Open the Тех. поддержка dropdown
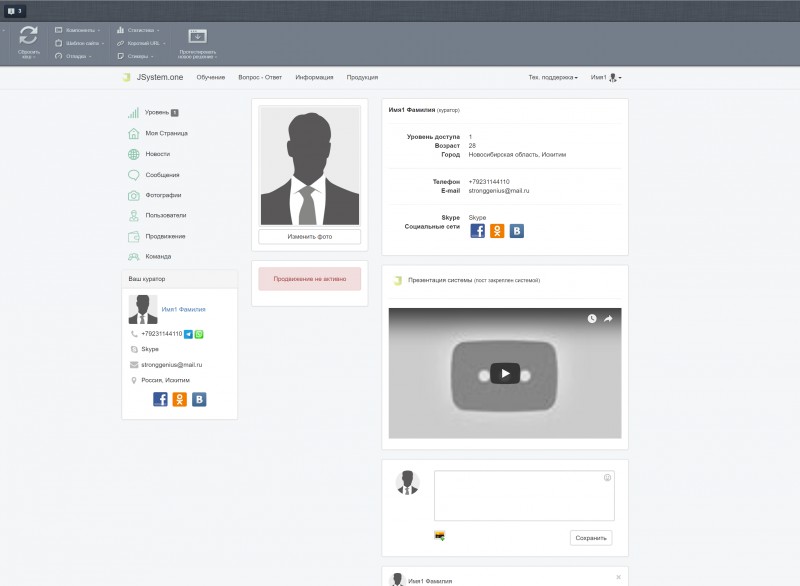The width and height of the screenshot is (800, 586). pyautogui.click(x=553, y=78)
